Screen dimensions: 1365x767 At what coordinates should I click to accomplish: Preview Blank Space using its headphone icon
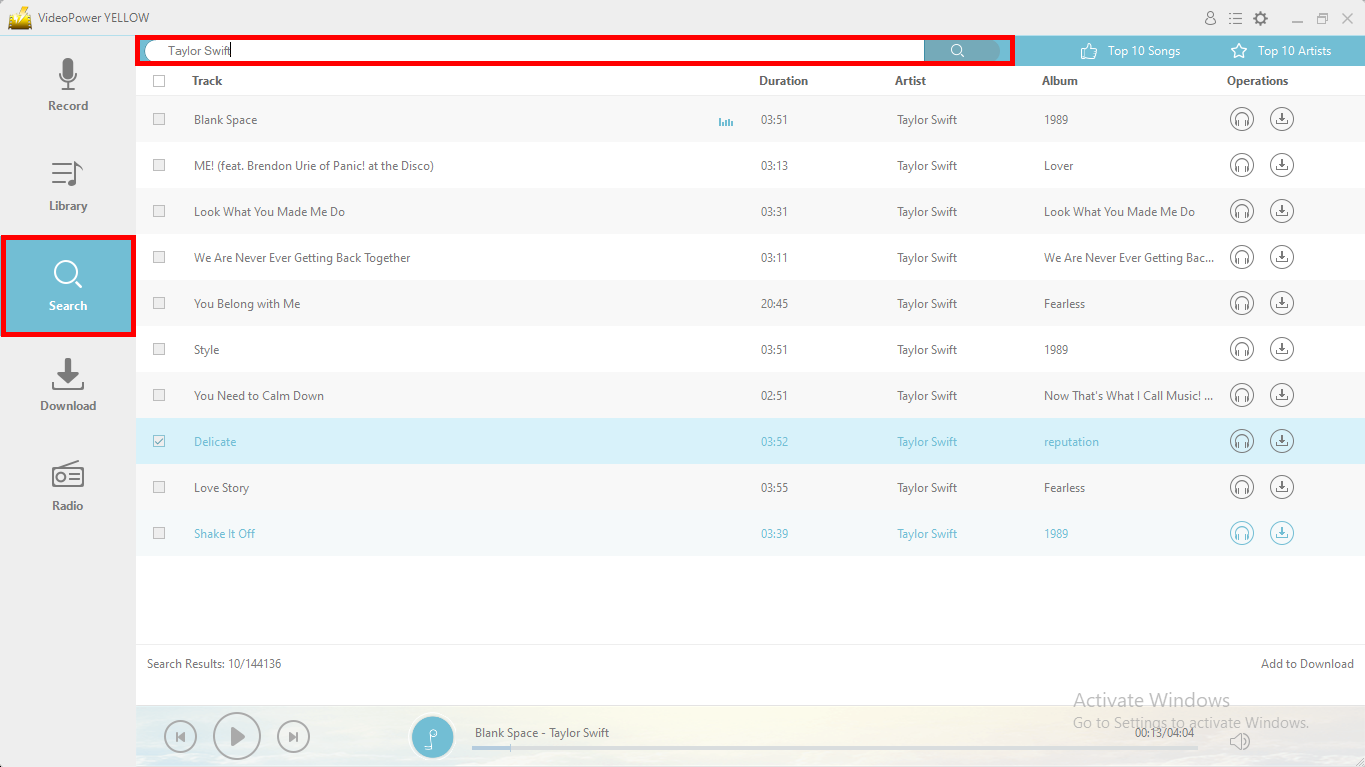1241,119
